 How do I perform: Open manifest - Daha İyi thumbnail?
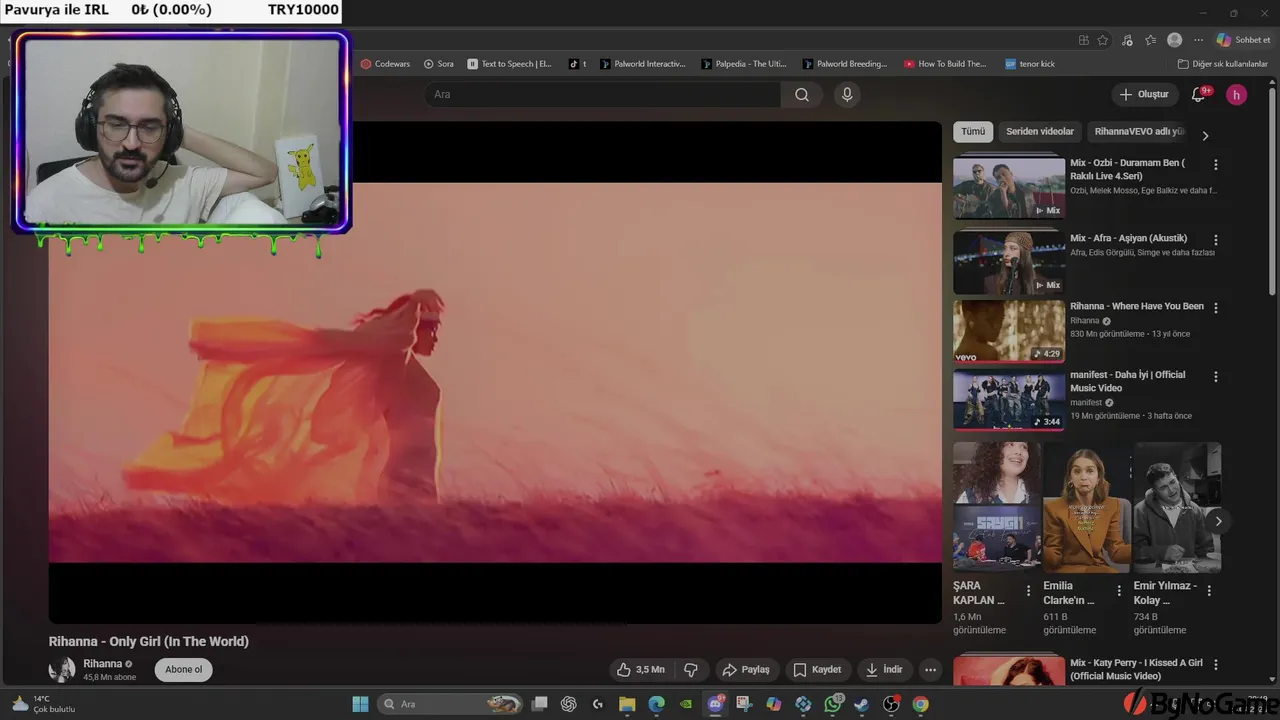(x=1008, y=399)
